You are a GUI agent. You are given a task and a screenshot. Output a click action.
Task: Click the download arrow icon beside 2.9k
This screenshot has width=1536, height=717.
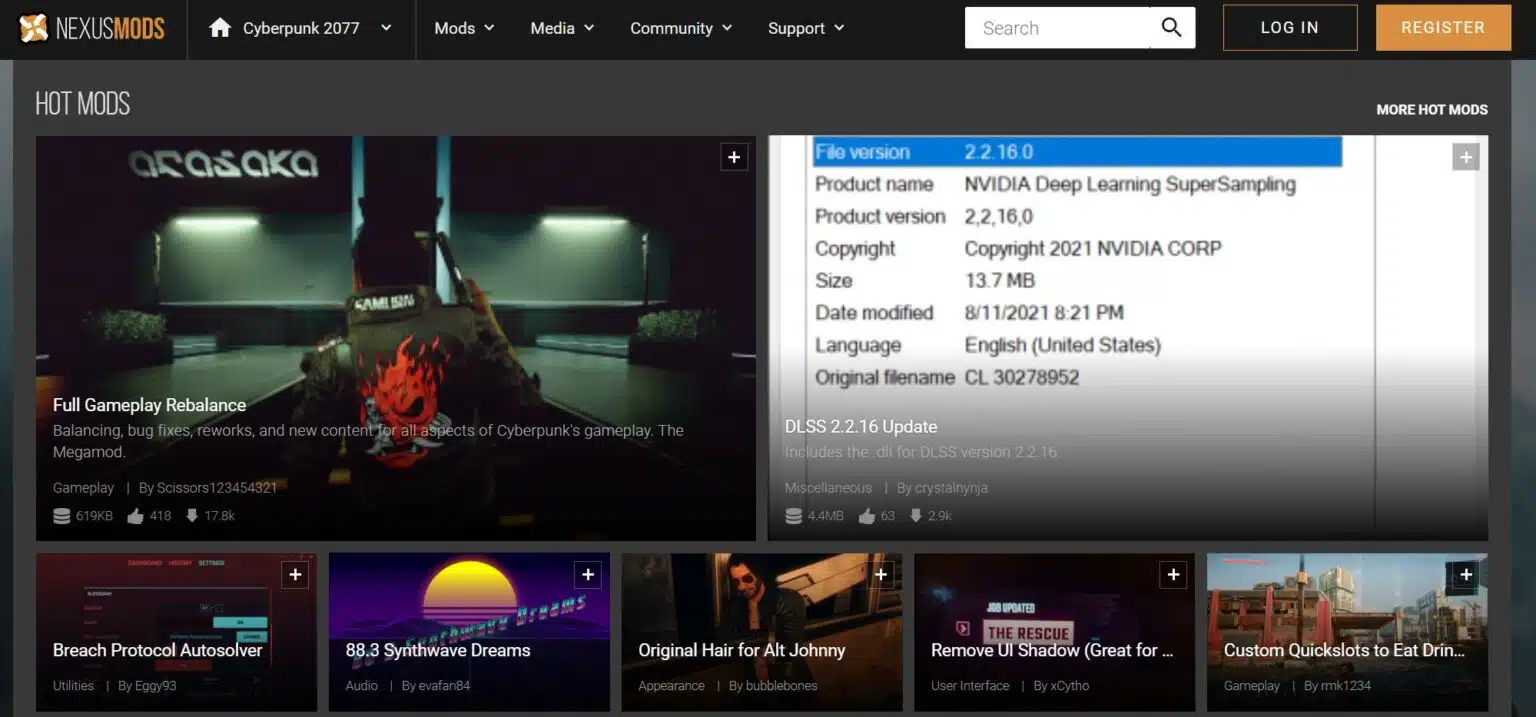pos(915,516)
